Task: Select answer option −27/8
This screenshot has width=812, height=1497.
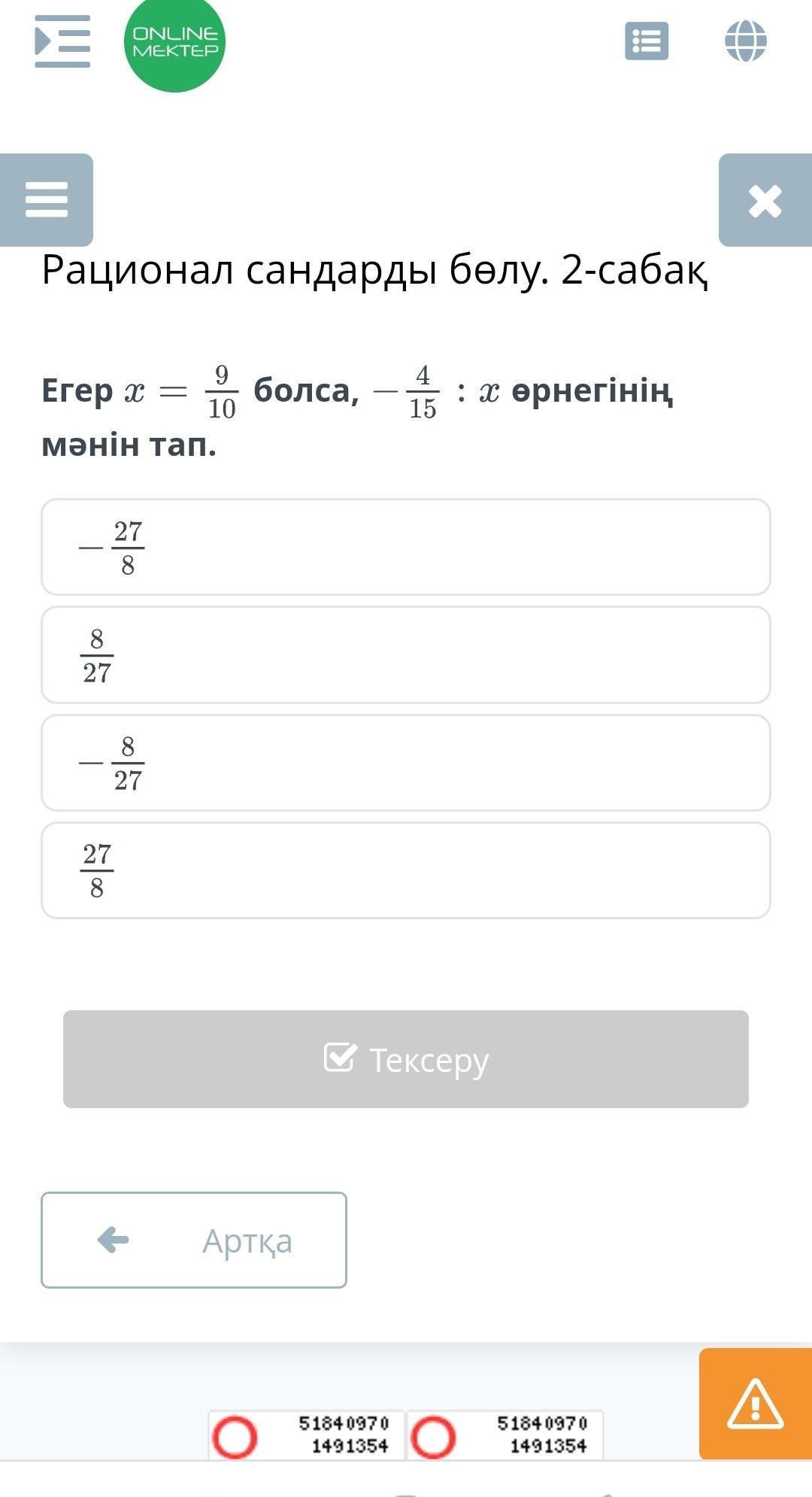Action: [x=406, y=547]
